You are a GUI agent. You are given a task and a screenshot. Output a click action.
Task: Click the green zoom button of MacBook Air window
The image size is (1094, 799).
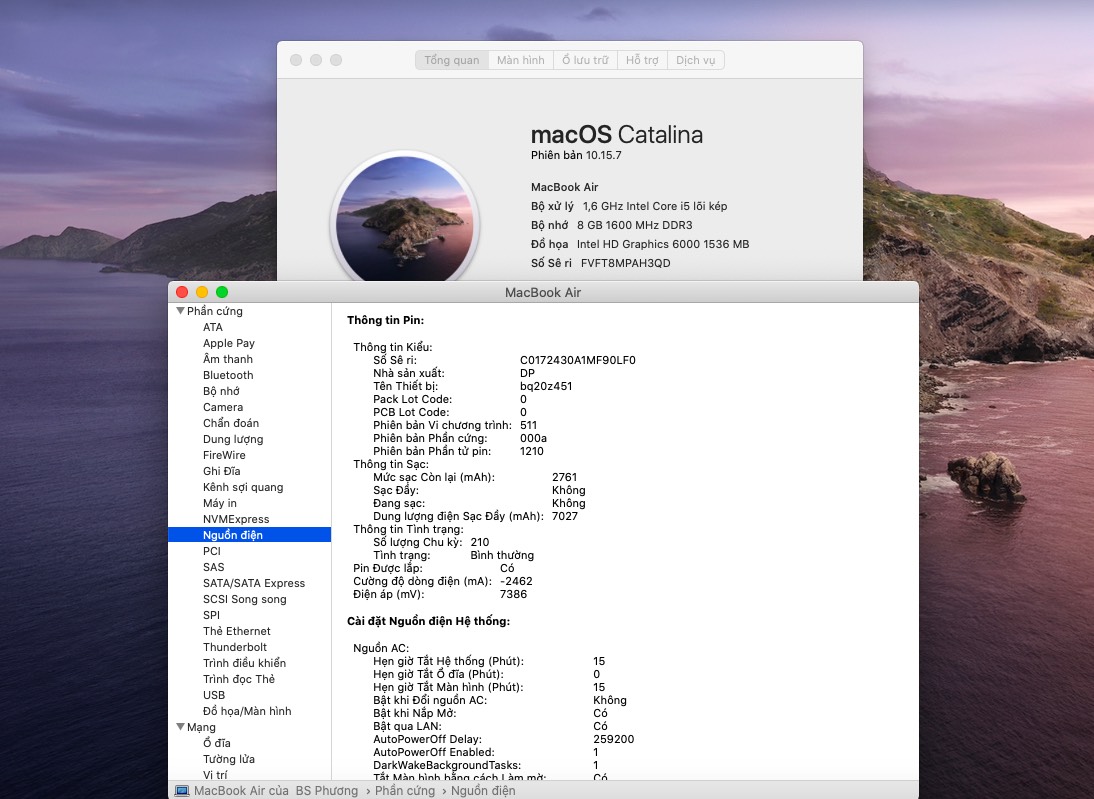coord(222,292)
